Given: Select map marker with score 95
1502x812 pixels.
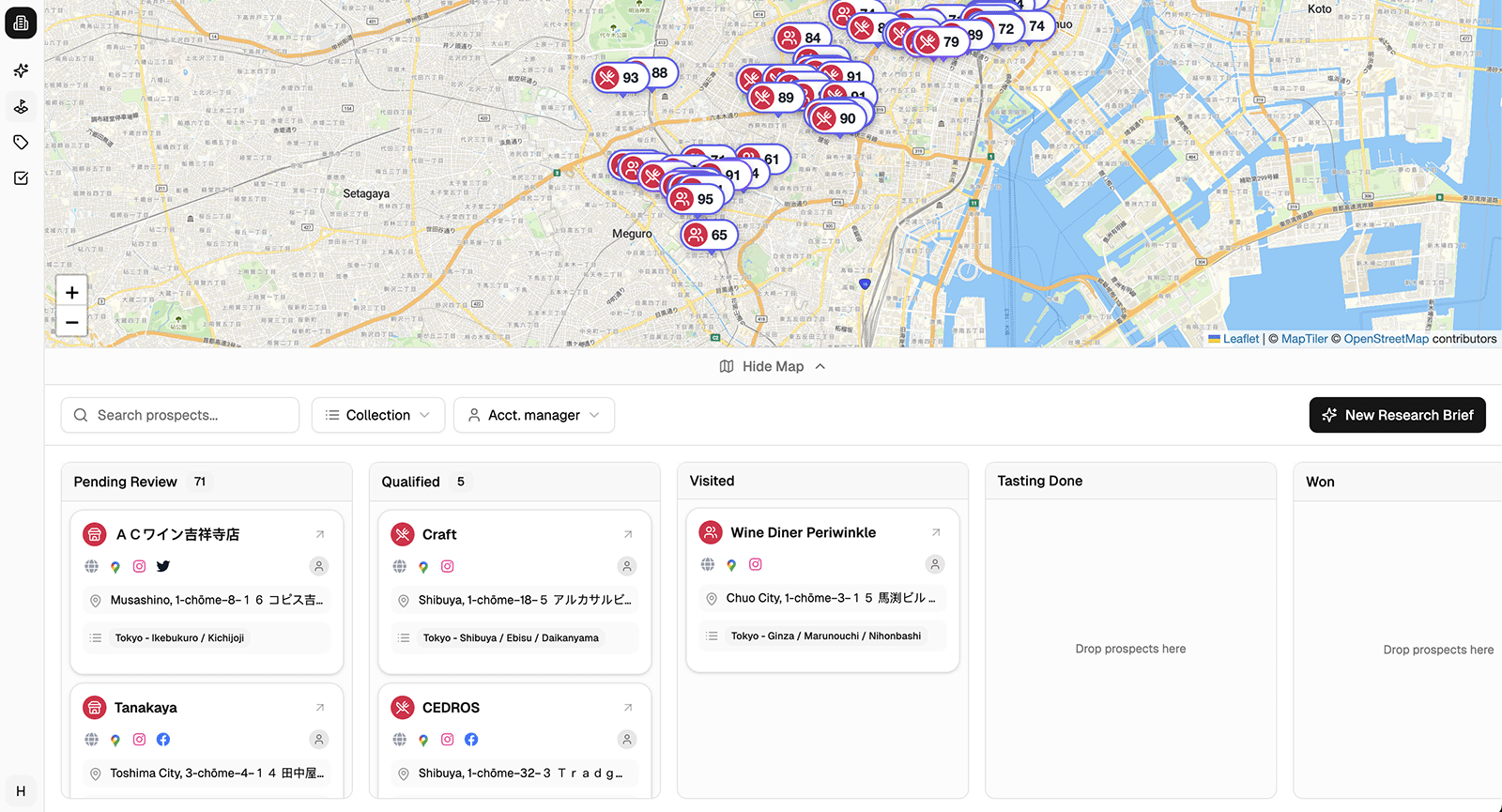Looking at the screenshot, I should tap(694, 199).
